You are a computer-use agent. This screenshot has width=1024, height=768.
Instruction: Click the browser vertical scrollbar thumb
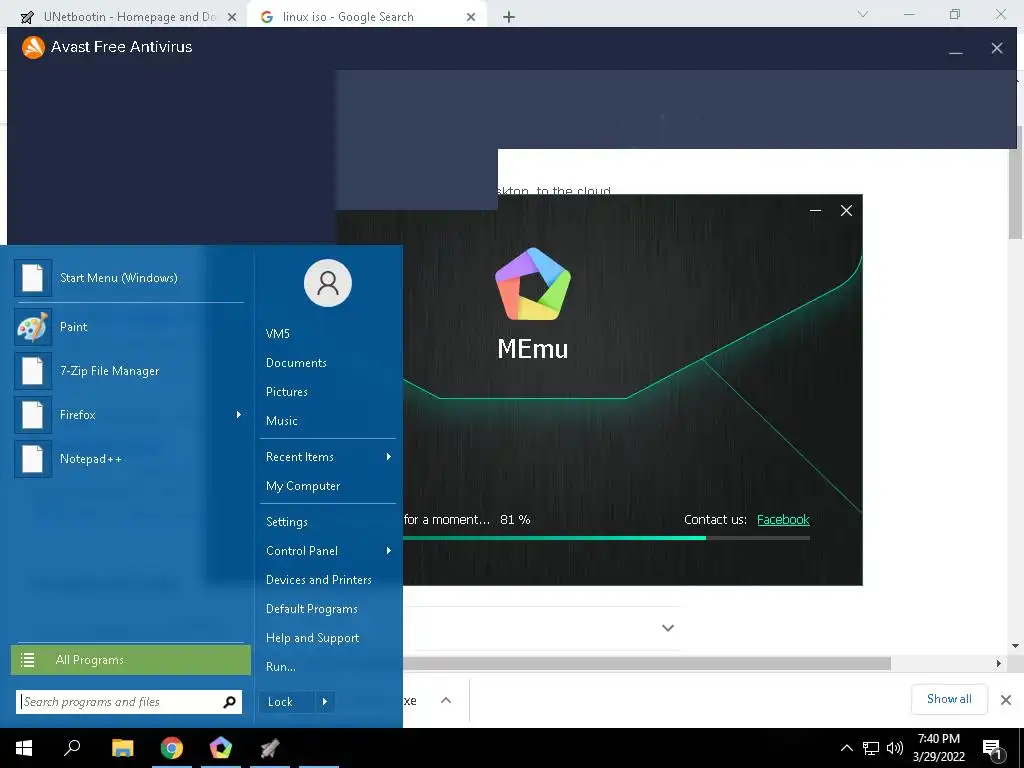click(1015, 183)
